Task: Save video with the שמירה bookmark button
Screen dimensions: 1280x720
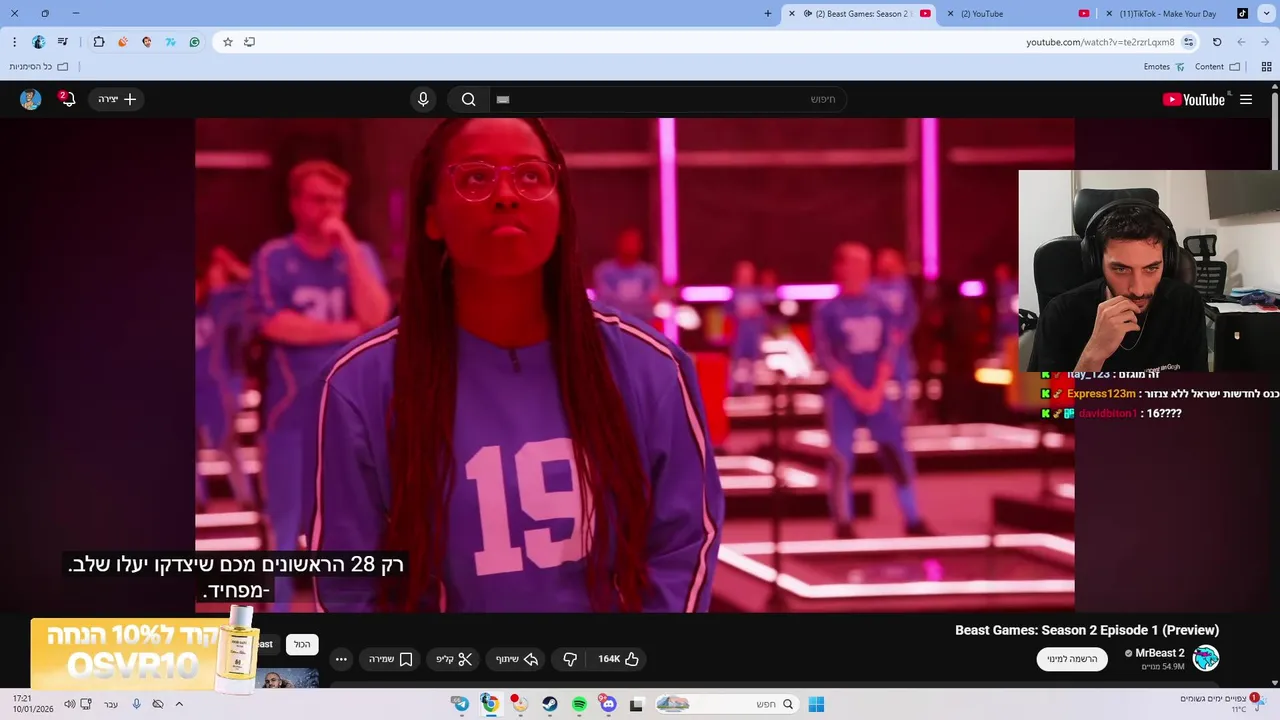Action: pyautogui.click(x=391, y=659)
